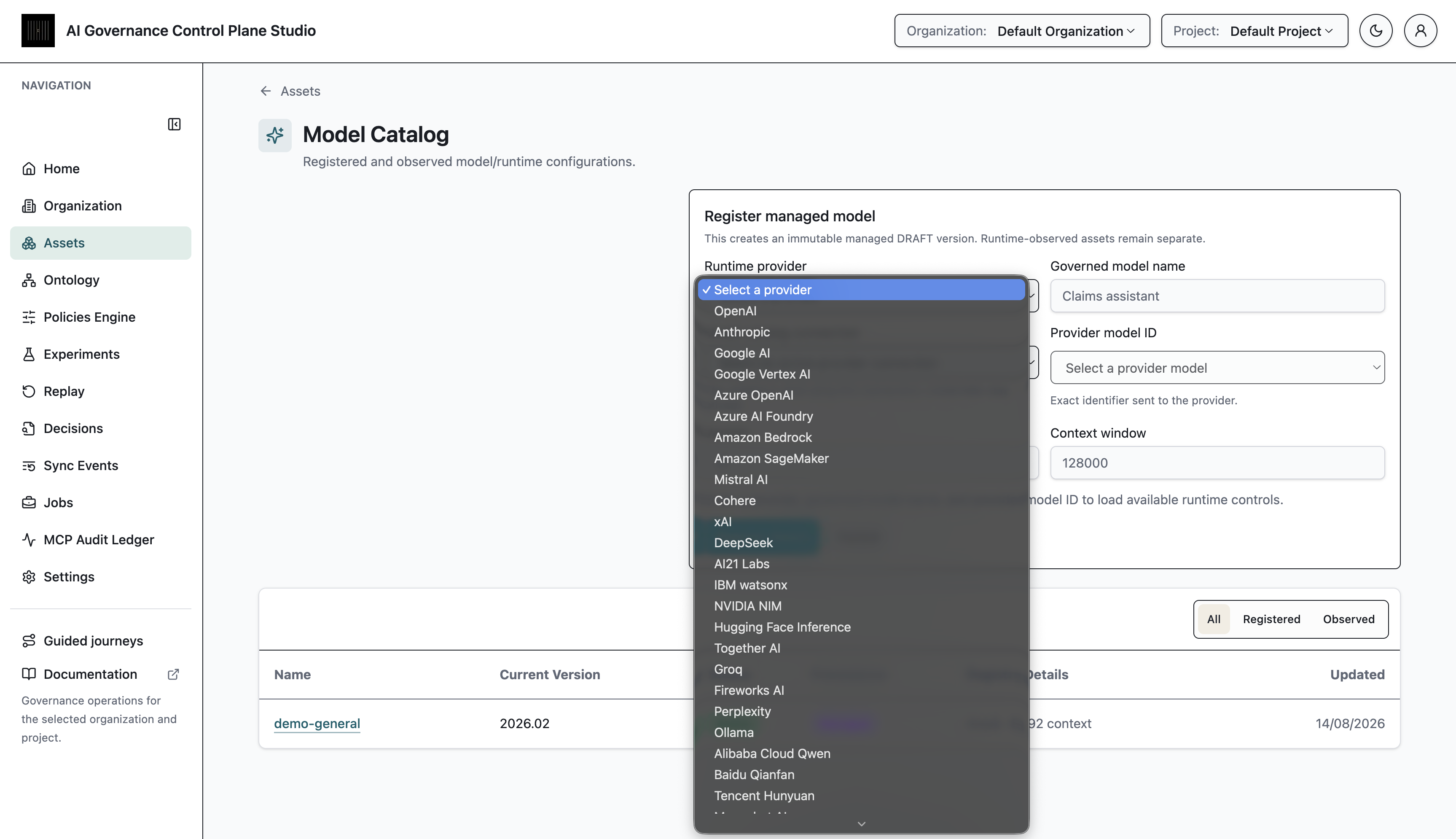Keep the checked 'Select a provider' option
Viewport: 1456px width, 839px height.
tap(861, 290)
